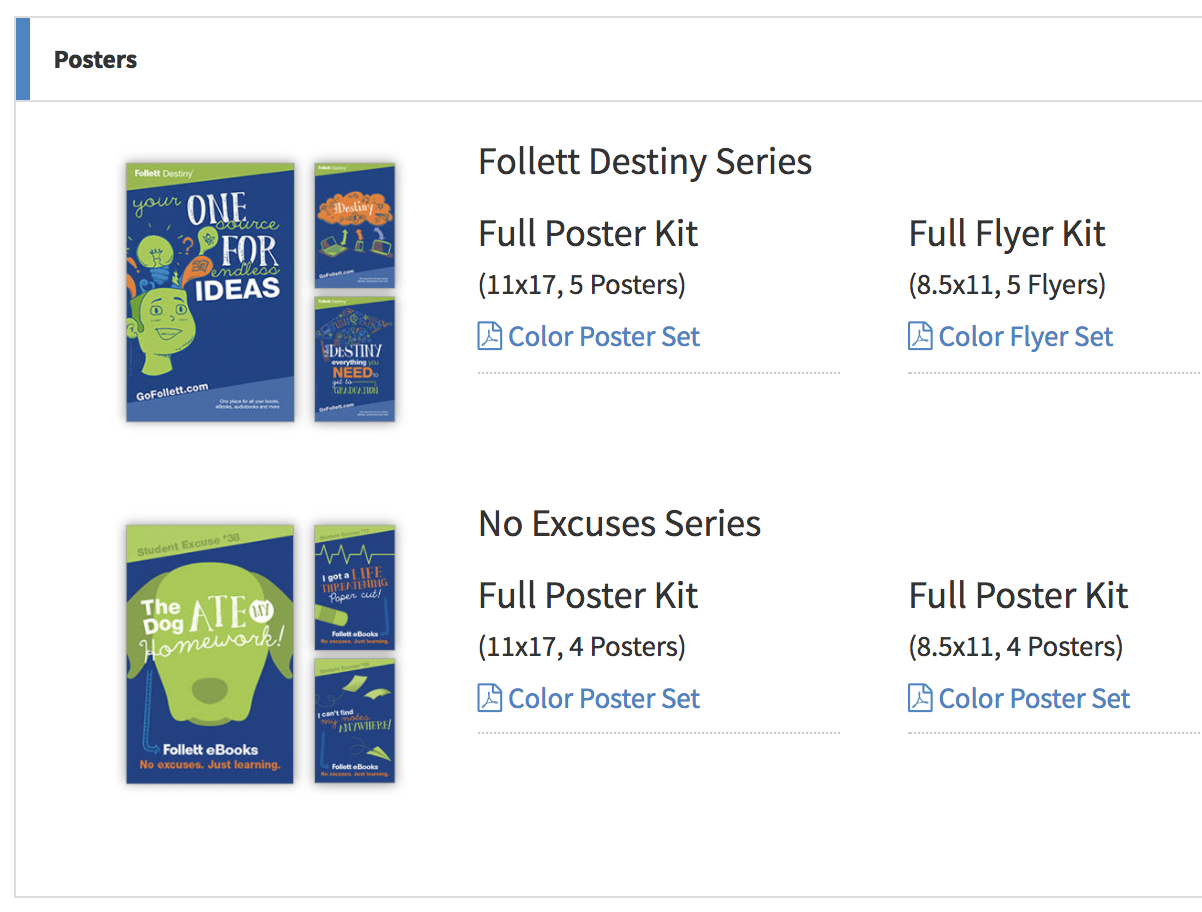Click the 'Life Threatening Paper Cut' poster thumbnail
1202x912 pixels.
point(354,586)
